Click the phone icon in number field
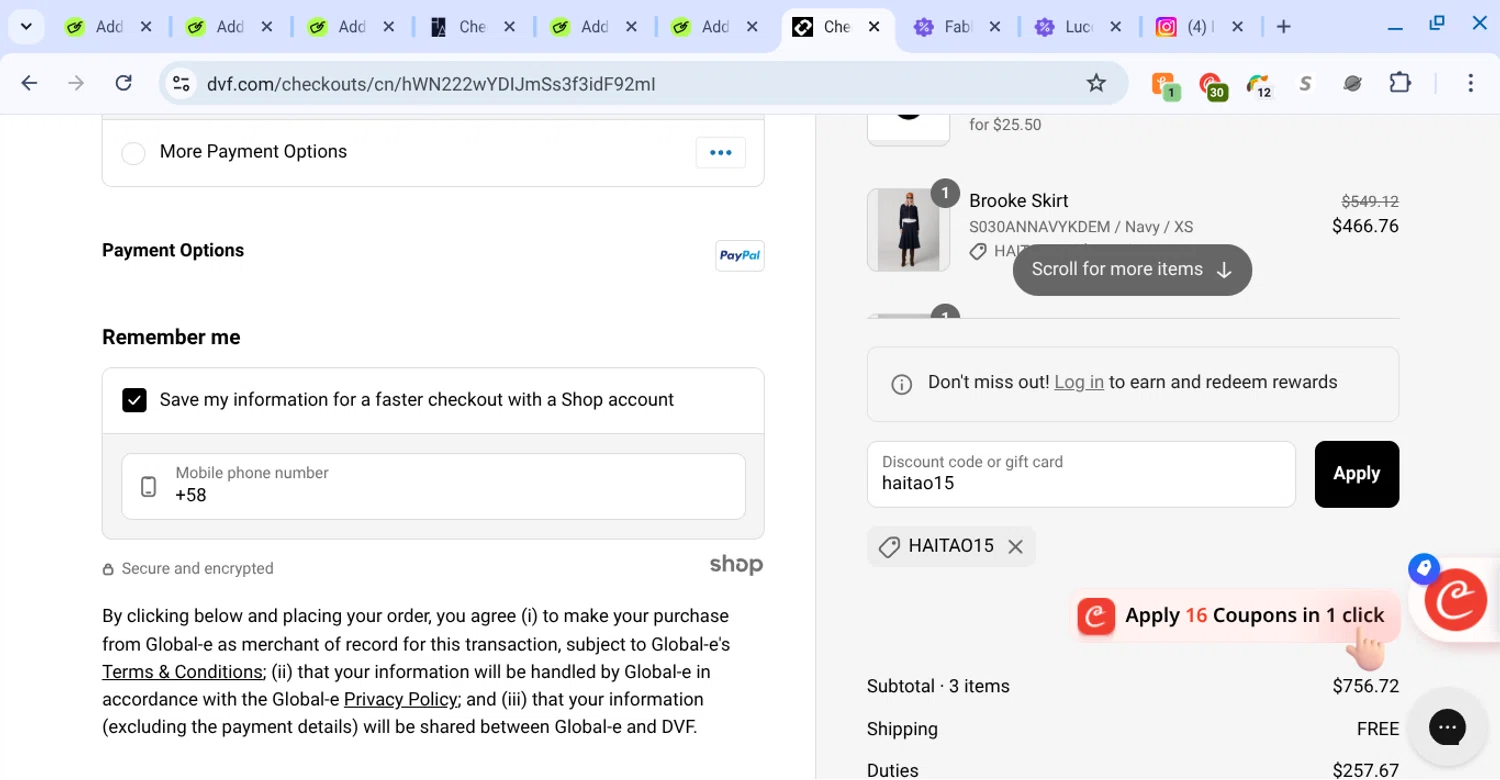The height and width of the screenshot is (780, 1500). (149, 487)
